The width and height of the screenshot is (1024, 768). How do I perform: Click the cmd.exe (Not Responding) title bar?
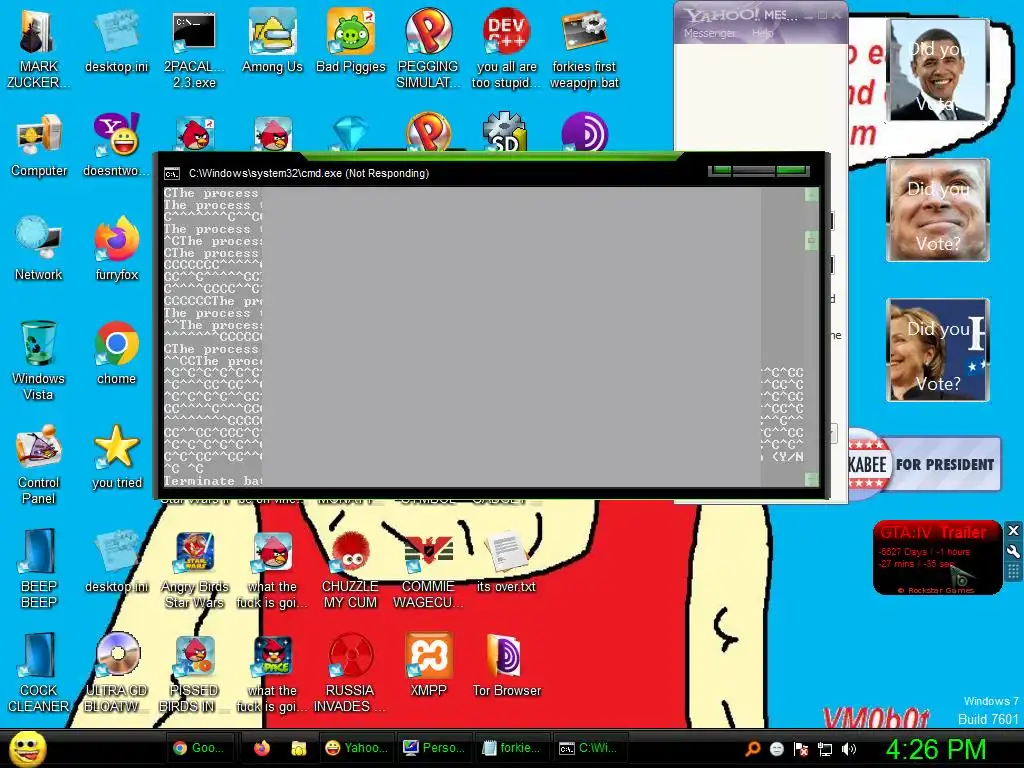tap(431, 173)
